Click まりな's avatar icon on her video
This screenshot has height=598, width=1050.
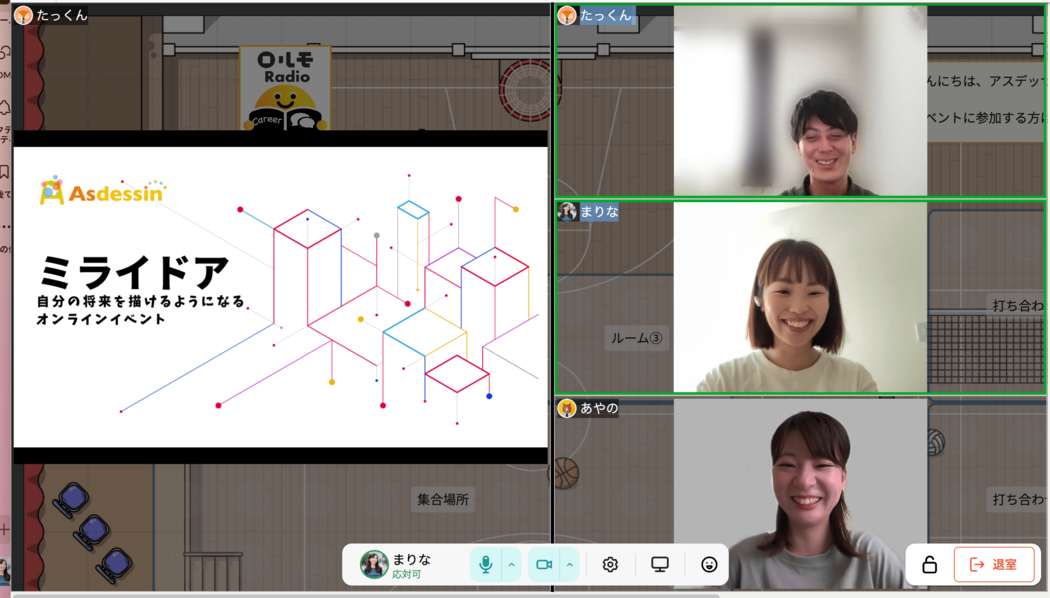coord(567,212)
